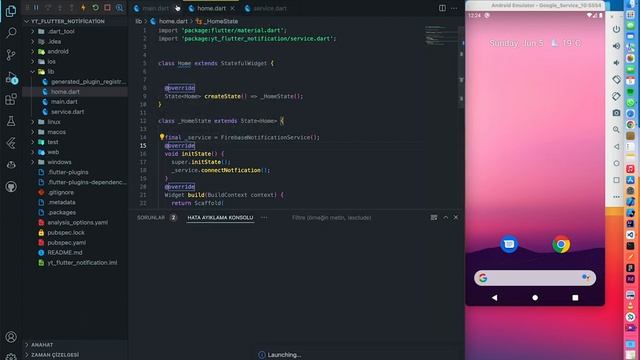640x360 pixels.
Task: Tap the Android back navigation button
Action: [x=495, y=298]
